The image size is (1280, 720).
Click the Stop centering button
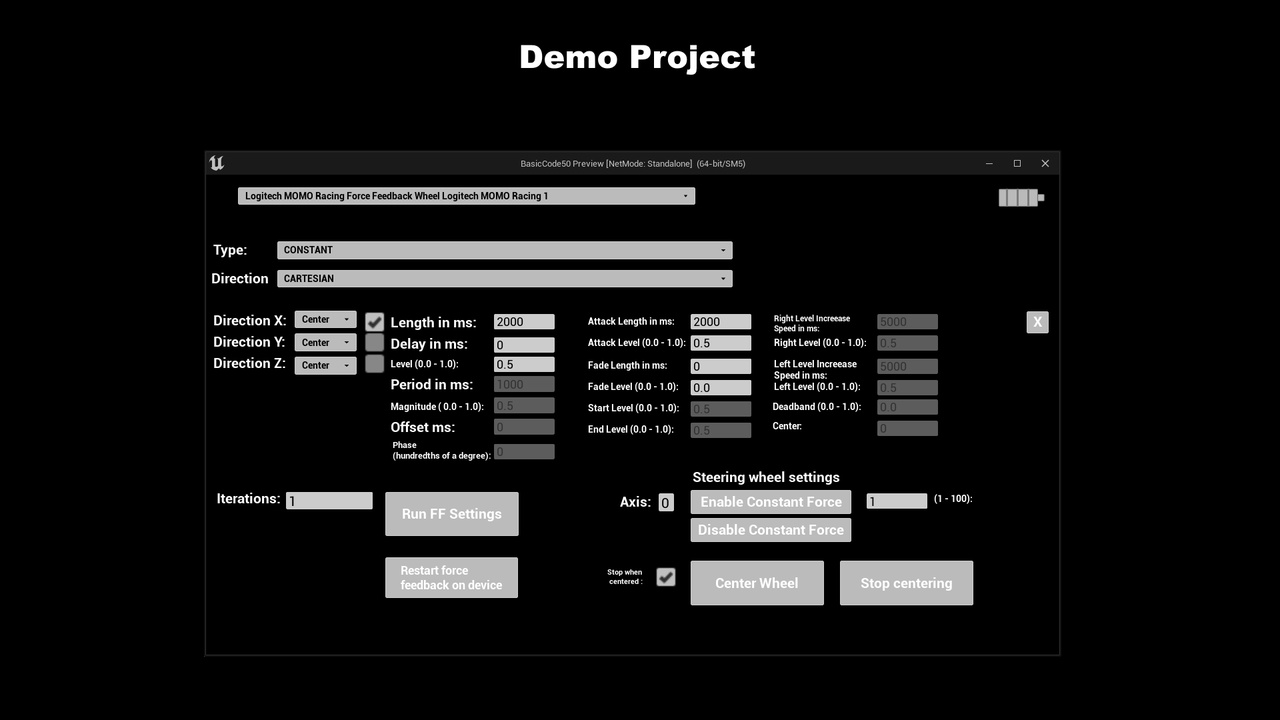tap(906, 582)
